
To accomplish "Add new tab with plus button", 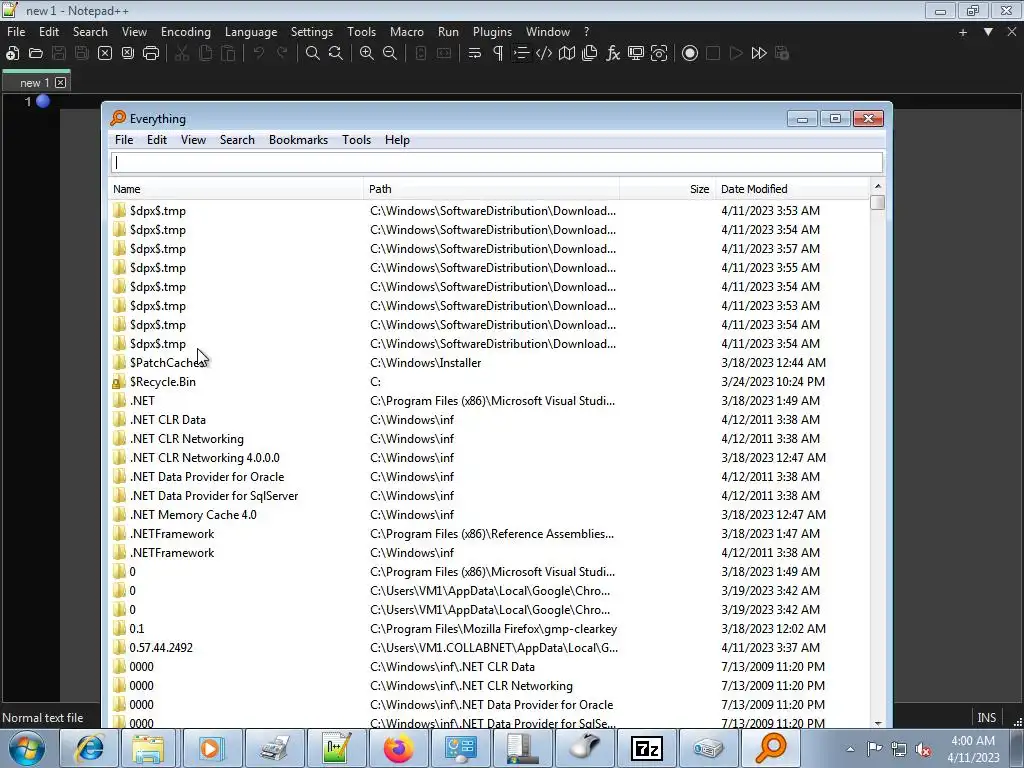I will 963,32.
